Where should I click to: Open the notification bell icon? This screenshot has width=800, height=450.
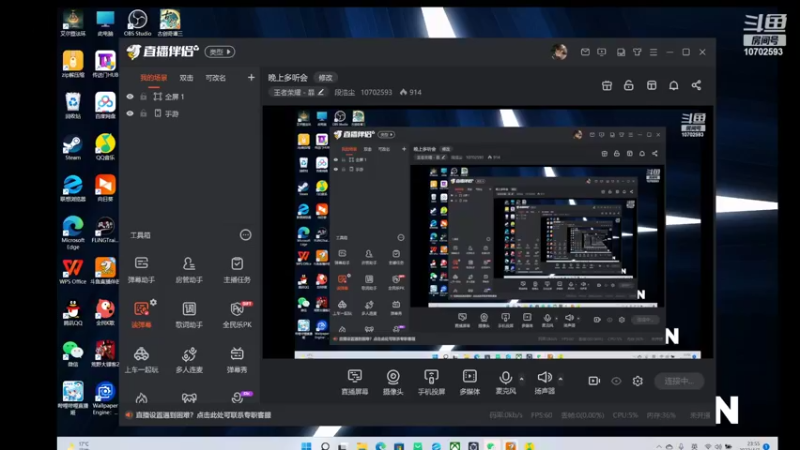click(x=673, y=85)
